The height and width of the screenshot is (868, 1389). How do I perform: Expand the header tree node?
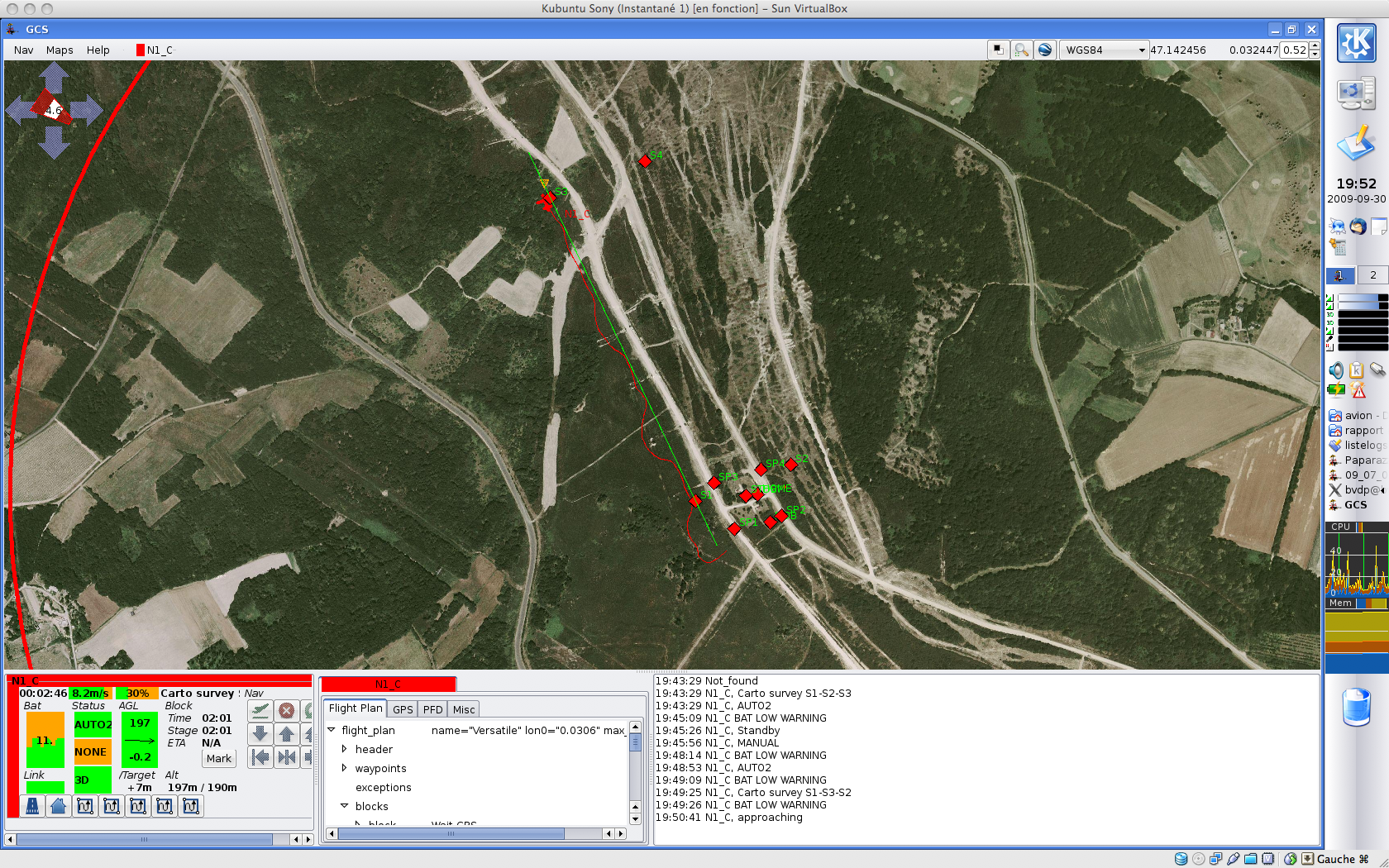coord(344,749)
